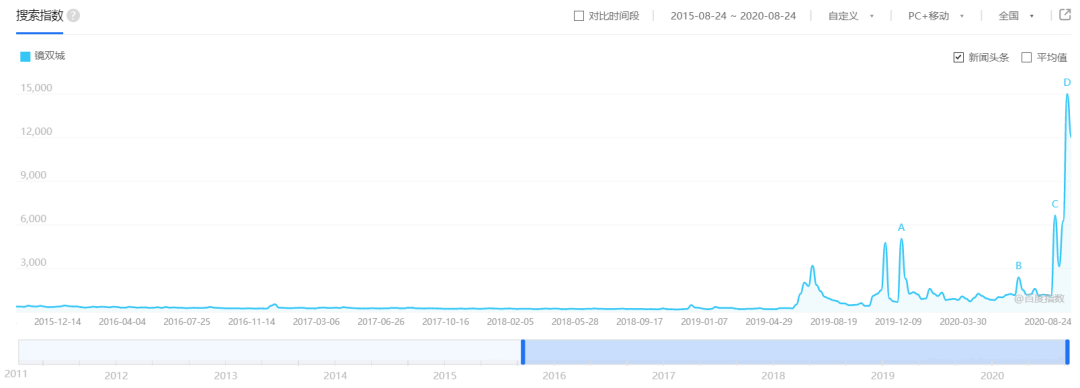Click the highlighted selected range in the timeline
This screenshot has height=388, width=1080.
coord(795,351)
